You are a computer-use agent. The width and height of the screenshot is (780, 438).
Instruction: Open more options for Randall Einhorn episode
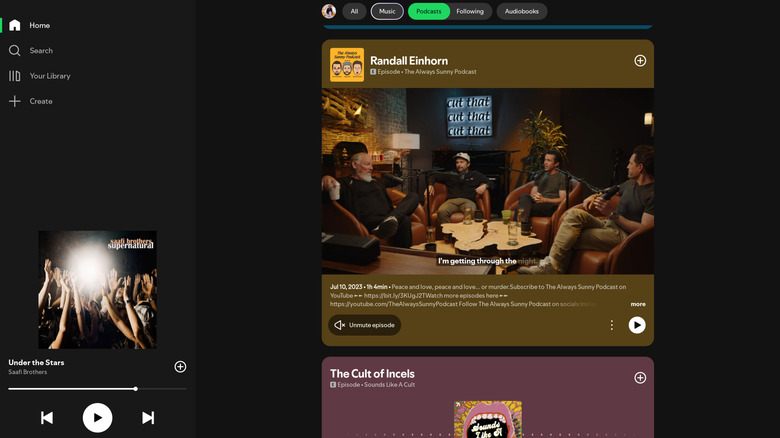(x=611, y=325)
